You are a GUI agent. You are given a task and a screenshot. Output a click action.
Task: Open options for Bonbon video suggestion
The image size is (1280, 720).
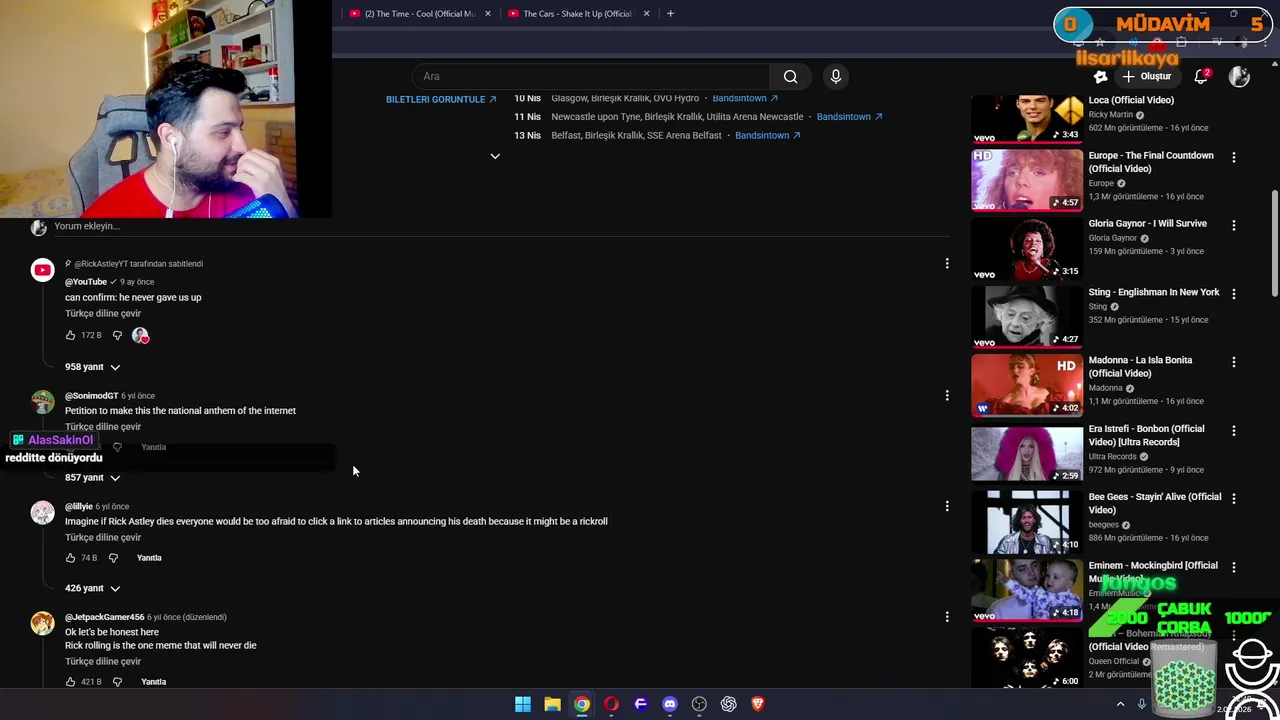(x=1233, y=431)
